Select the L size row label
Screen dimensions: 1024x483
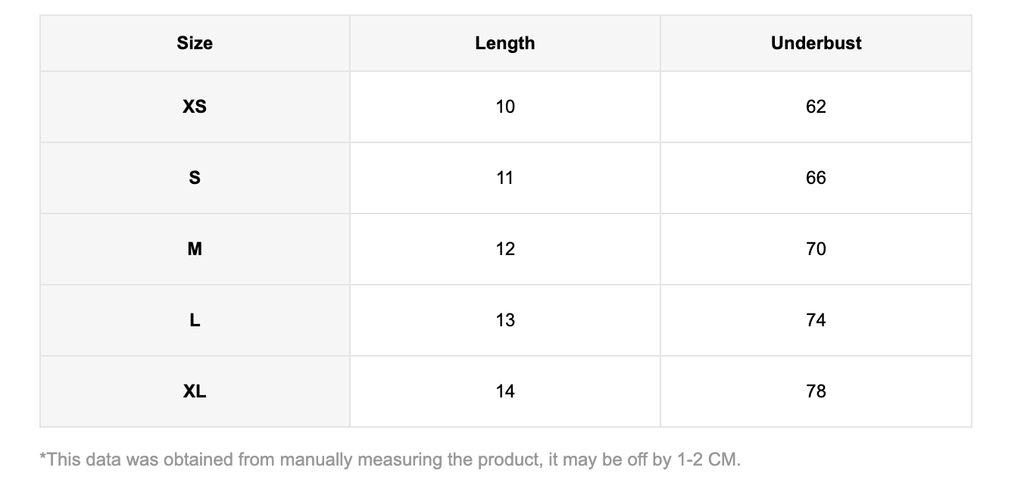pyautogui.click(x=195, y=320)
